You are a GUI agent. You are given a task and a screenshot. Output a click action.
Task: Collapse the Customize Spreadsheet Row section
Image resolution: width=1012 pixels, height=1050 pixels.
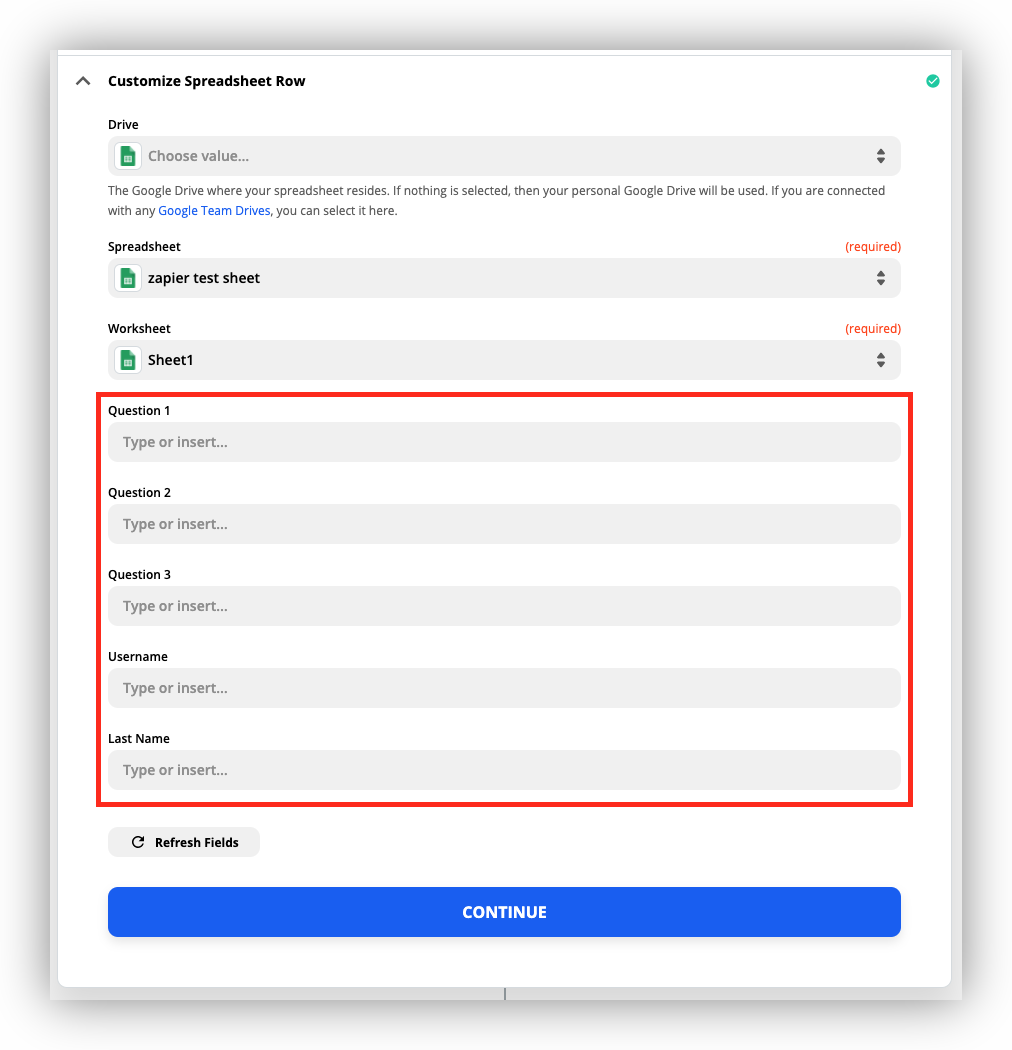coord(83,81)
